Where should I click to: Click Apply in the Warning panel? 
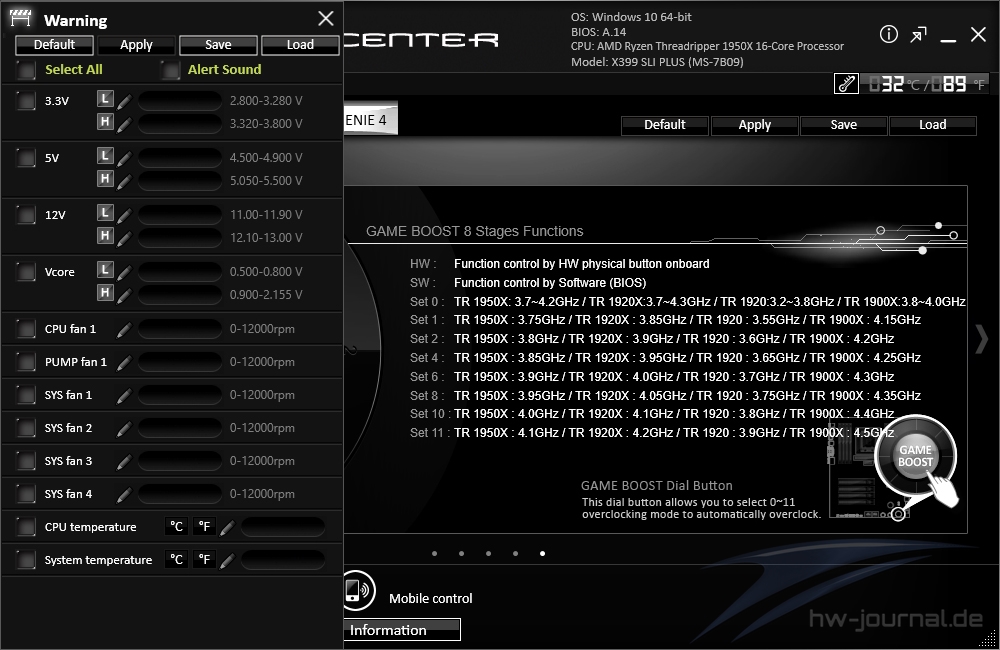136,45
